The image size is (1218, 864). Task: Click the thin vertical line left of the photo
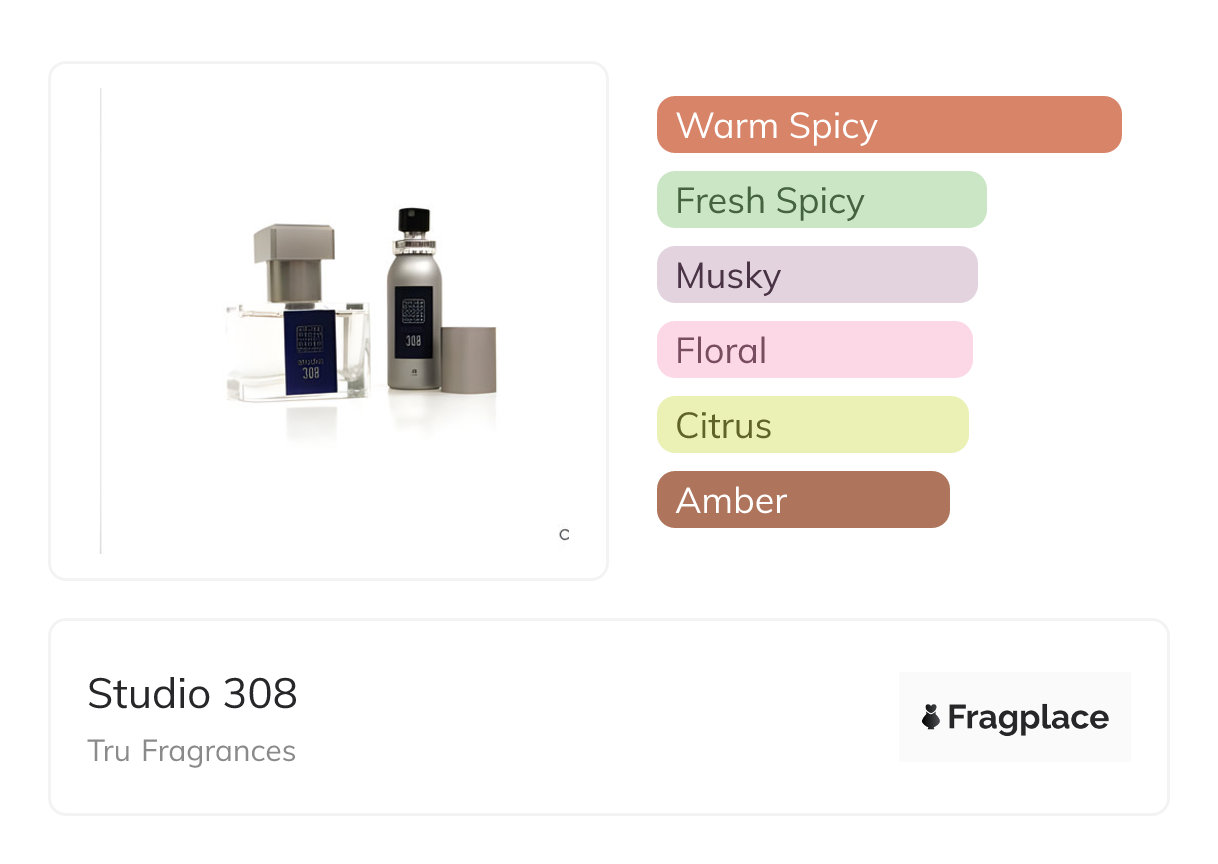(101, 320)
